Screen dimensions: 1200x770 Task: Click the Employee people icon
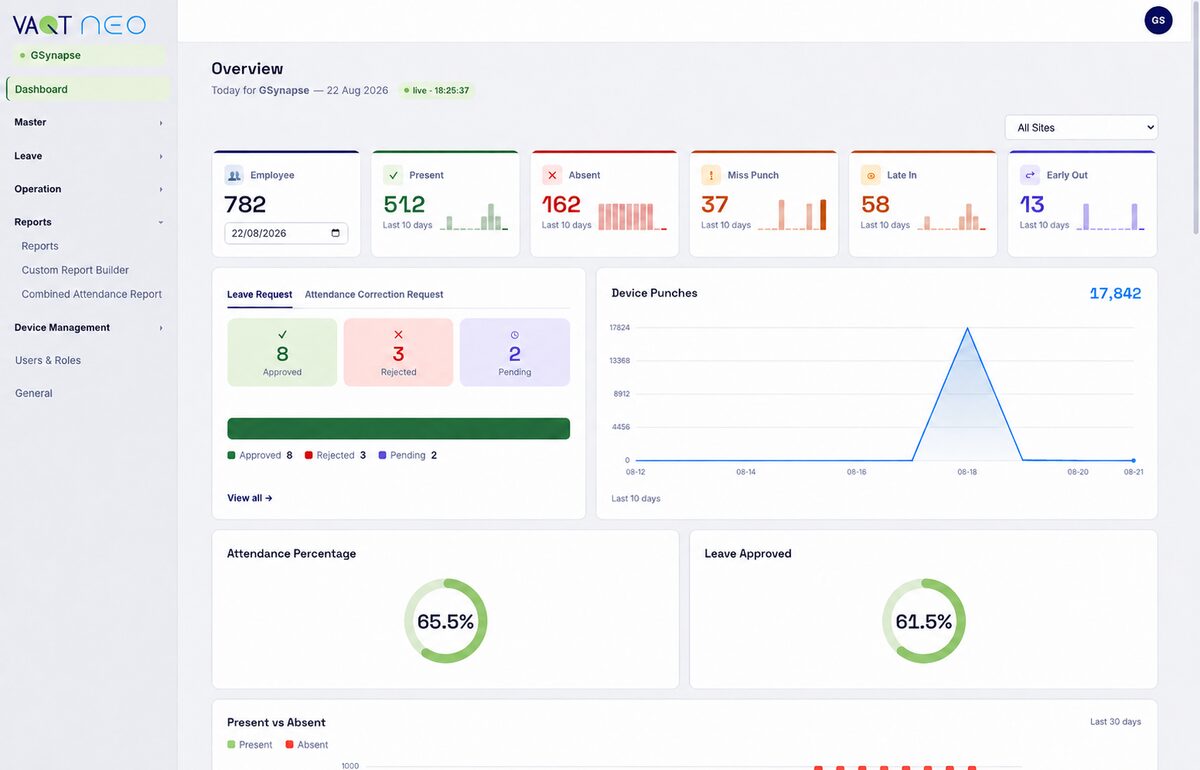pos(234,175)
